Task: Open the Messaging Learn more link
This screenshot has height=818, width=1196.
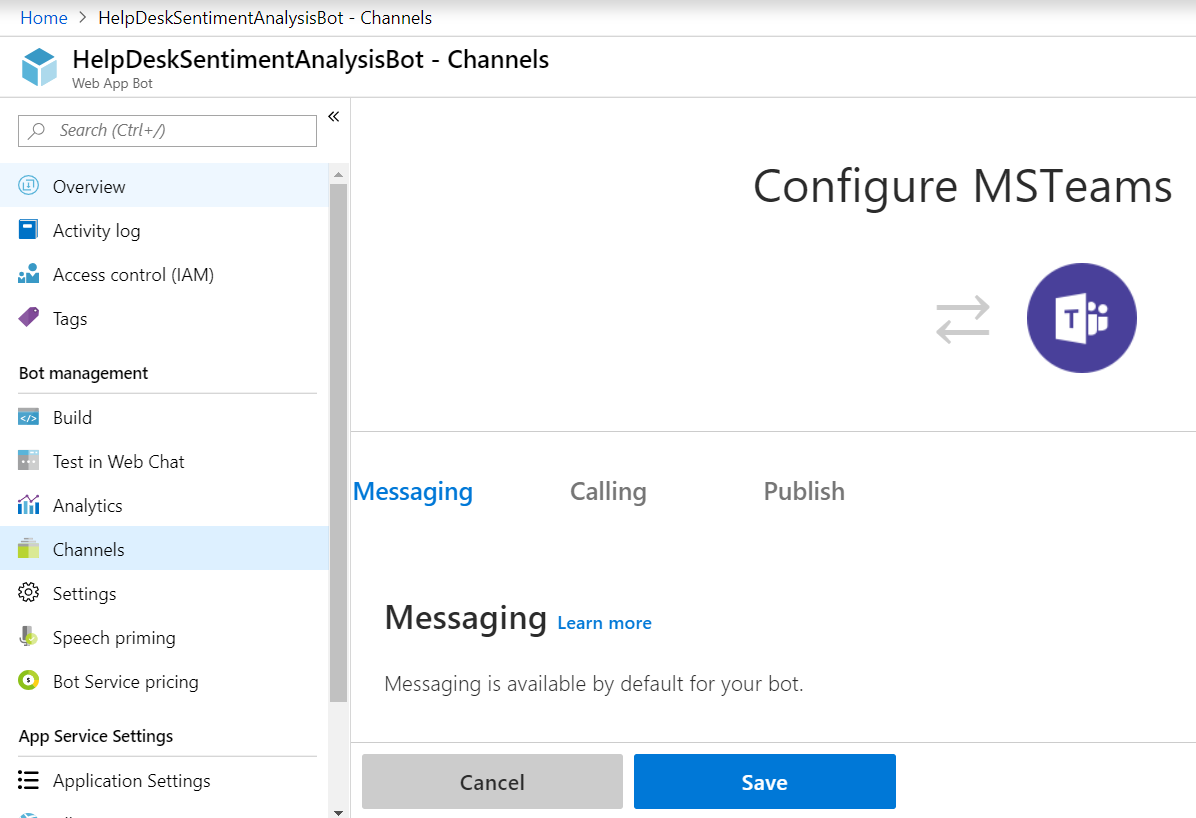Action: (604, 623)
